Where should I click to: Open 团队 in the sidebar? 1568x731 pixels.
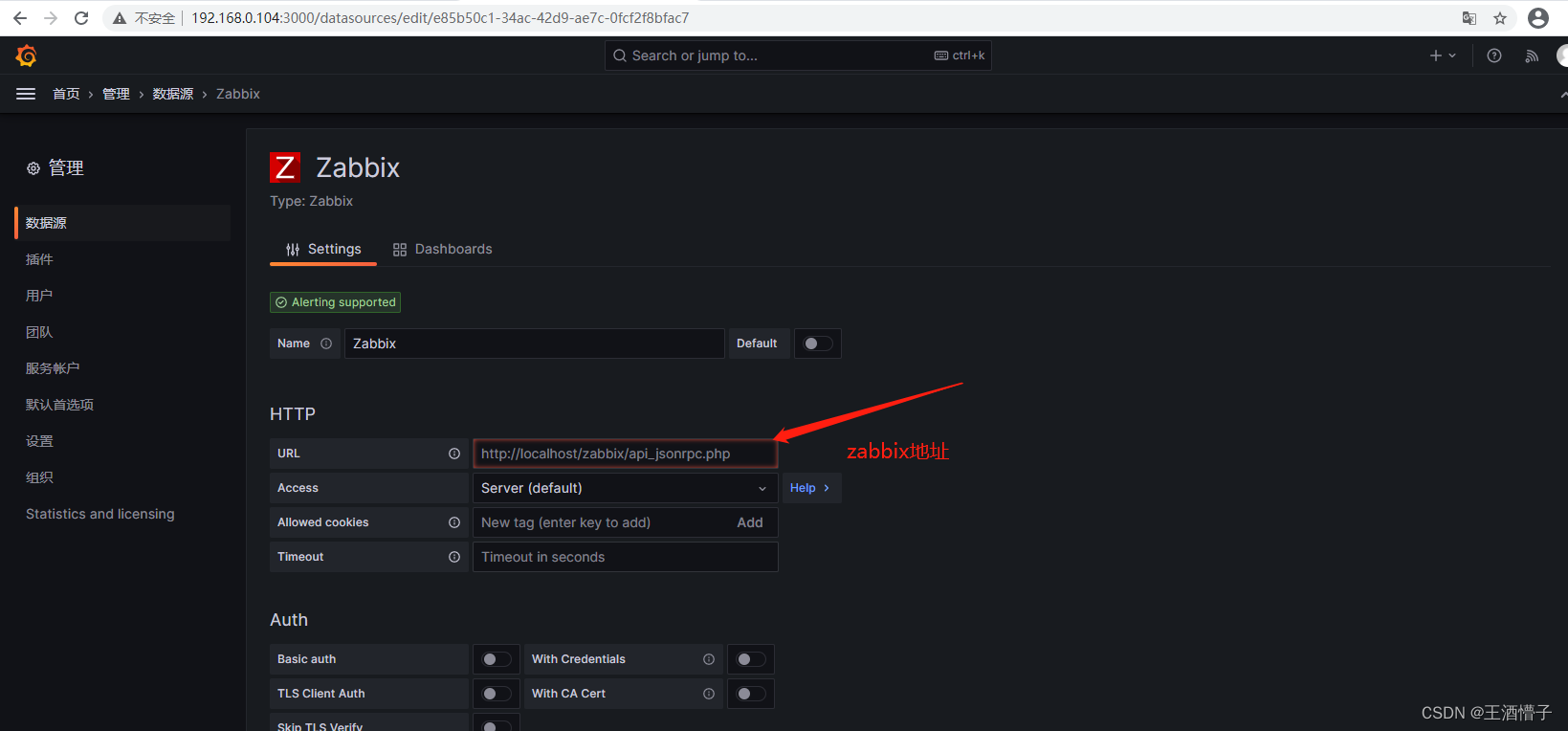click(39, 332)
